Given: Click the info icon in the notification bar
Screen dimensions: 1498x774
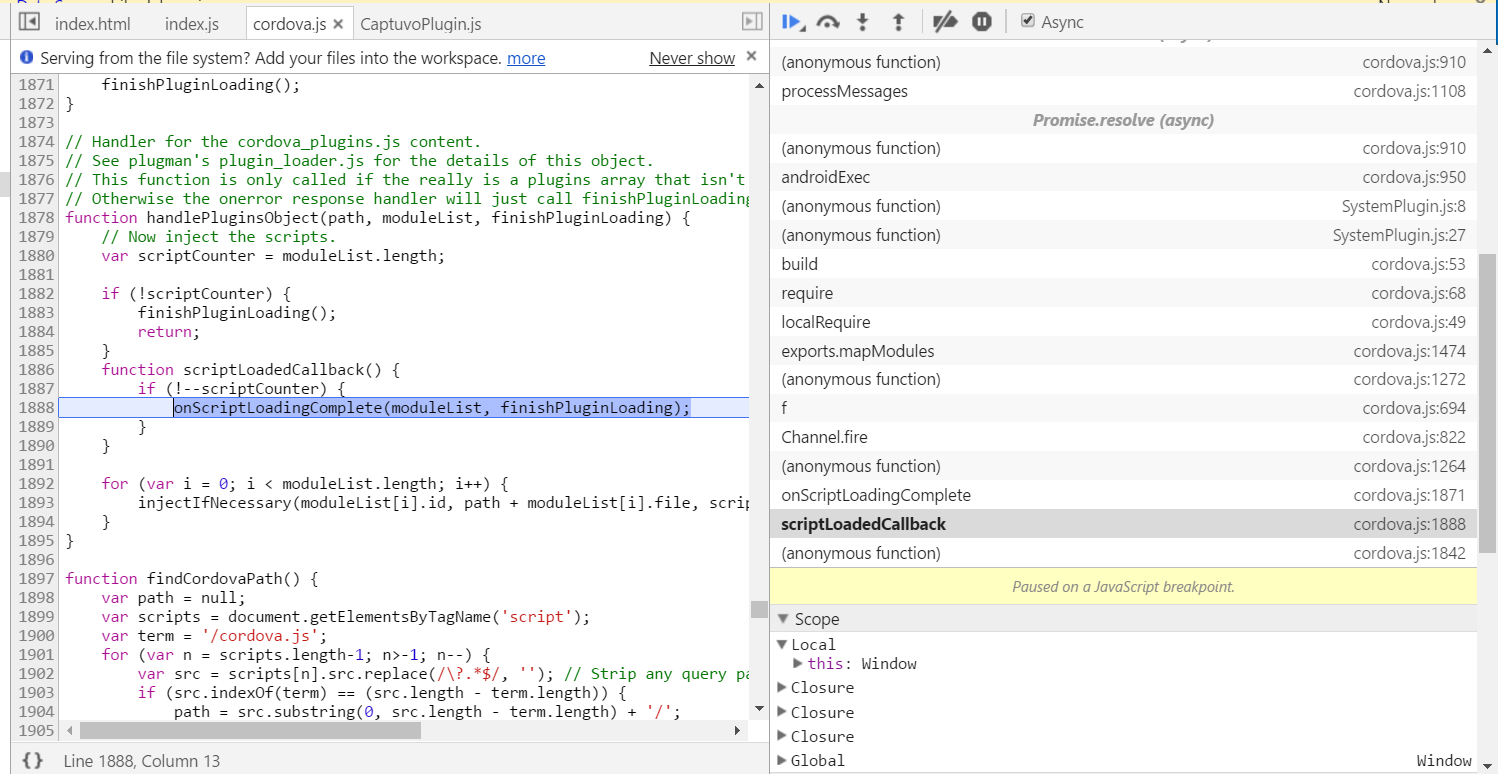Looking at the screenshot, I should pyautogui.click(x=27, y=58).
